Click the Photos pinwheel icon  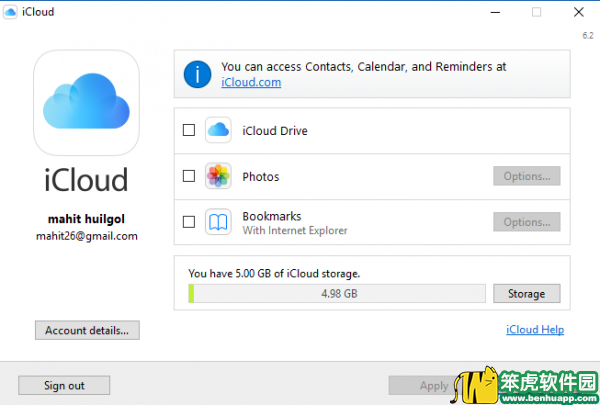pyautogui.click(x=218, y=176)
